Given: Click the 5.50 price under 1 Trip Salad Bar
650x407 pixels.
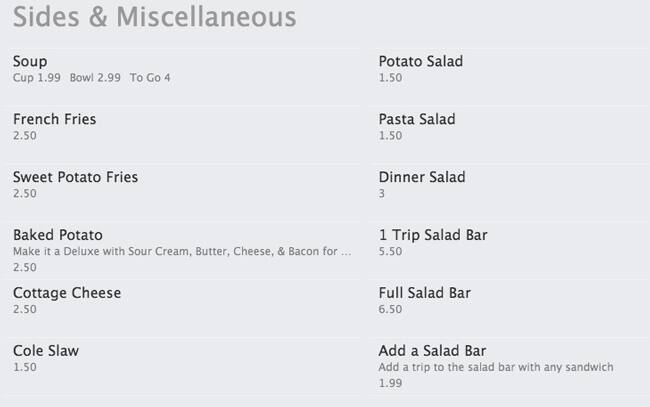Looking at the screenshot, I should 390,252.
